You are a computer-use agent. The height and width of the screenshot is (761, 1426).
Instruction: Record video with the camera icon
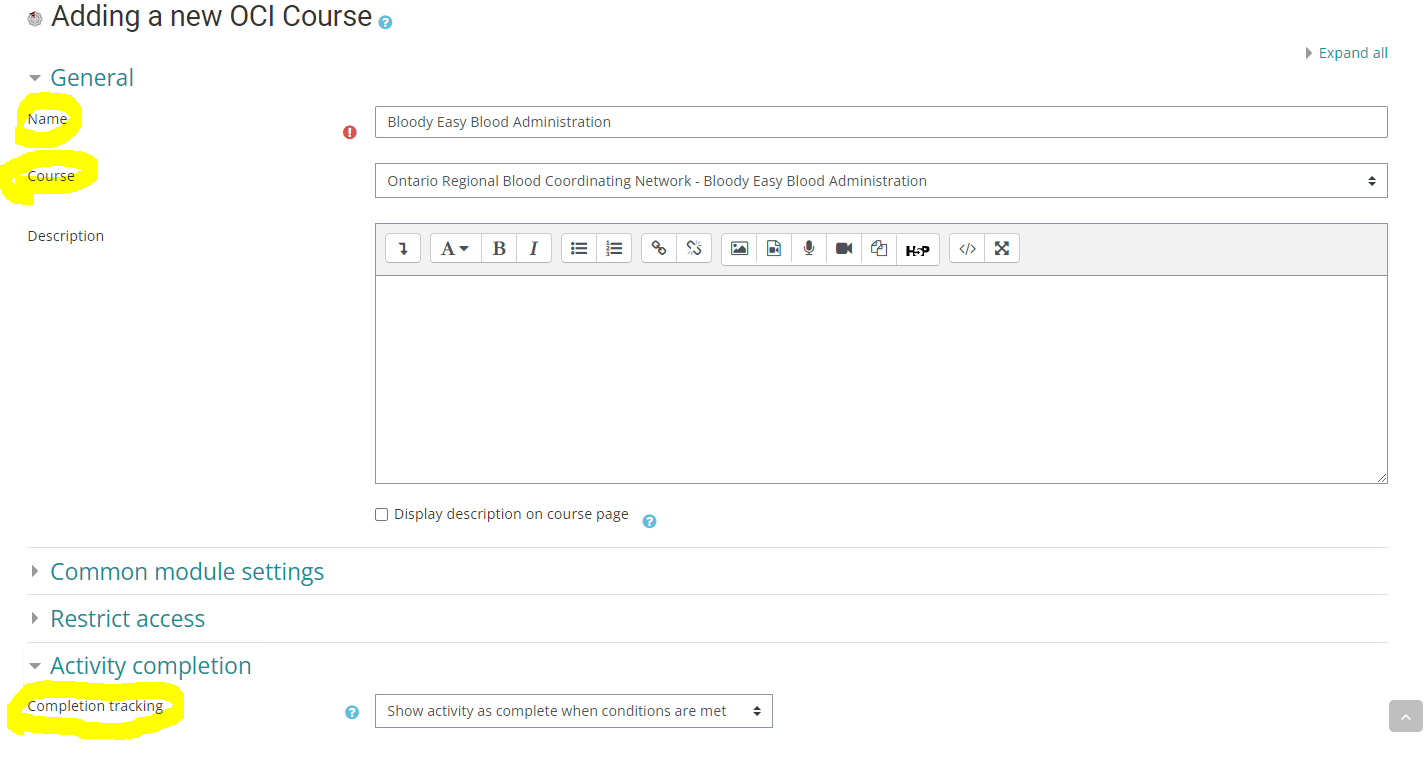(x=844, y=249)
